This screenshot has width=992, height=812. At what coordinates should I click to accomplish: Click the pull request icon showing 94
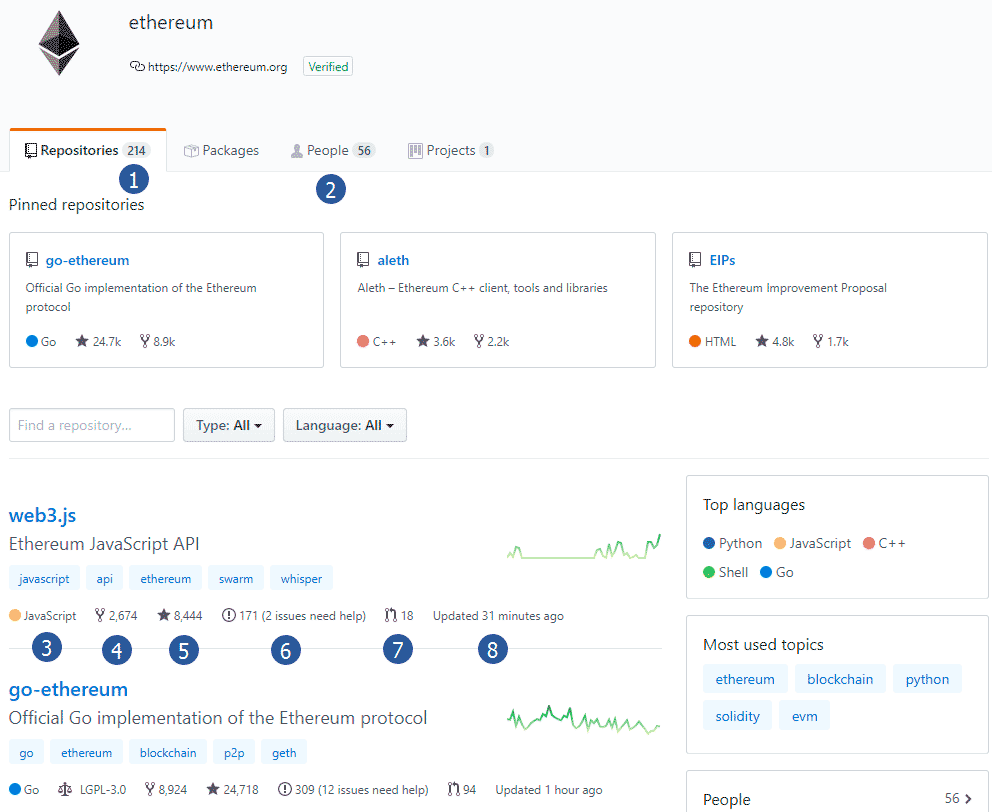[454, 789]
